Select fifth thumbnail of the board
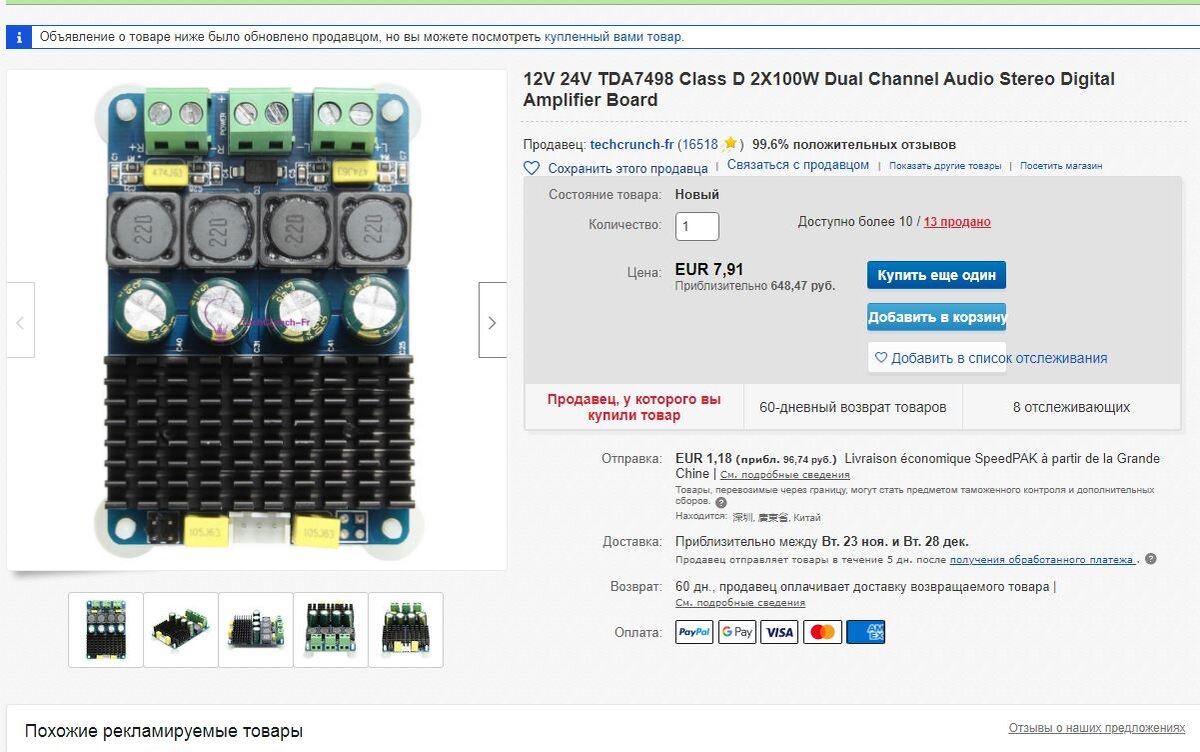The image size is (1200, 752). pos(406,629)
